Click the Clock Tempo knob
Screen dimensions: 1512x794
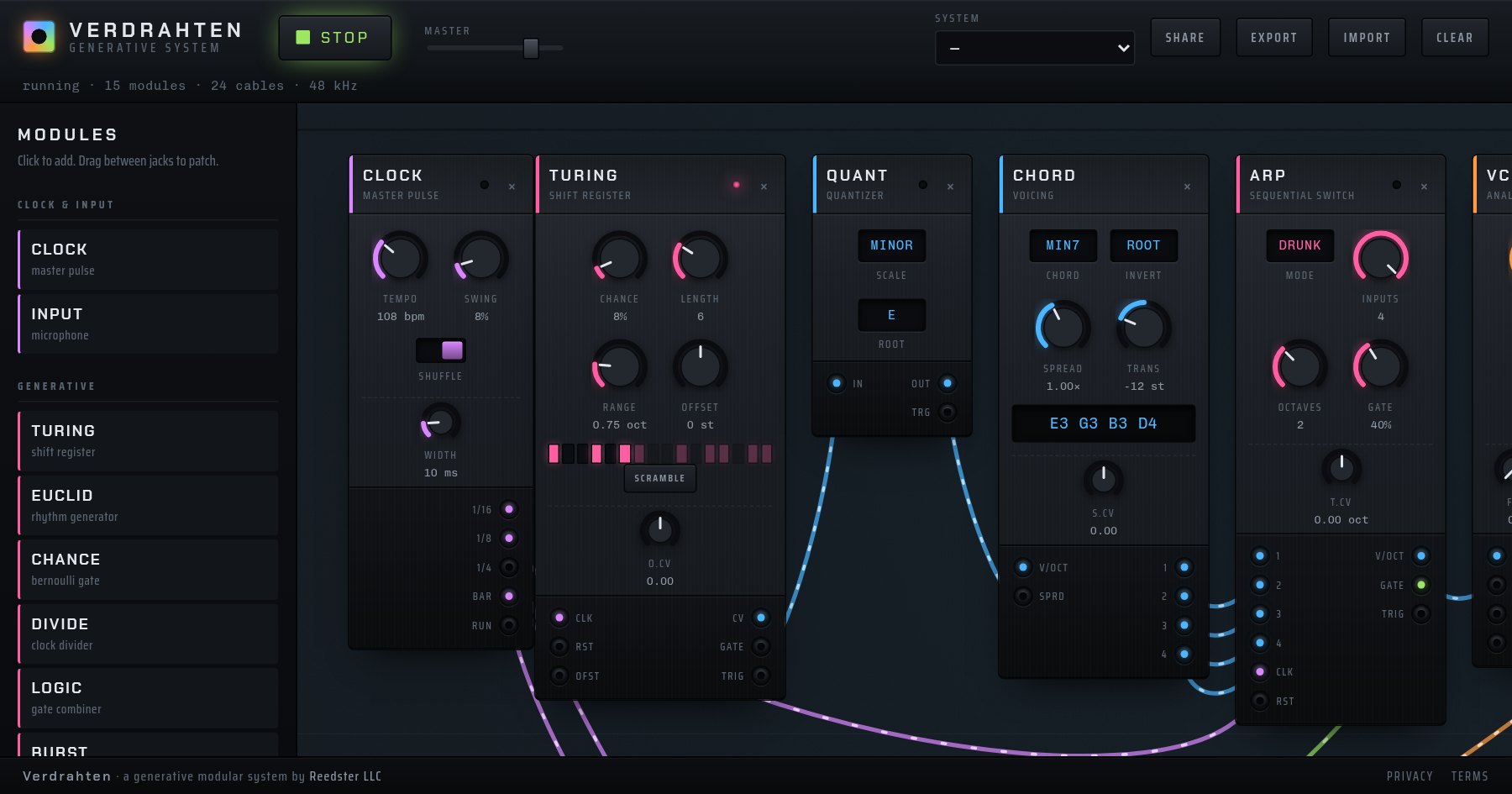pos(400,258)
